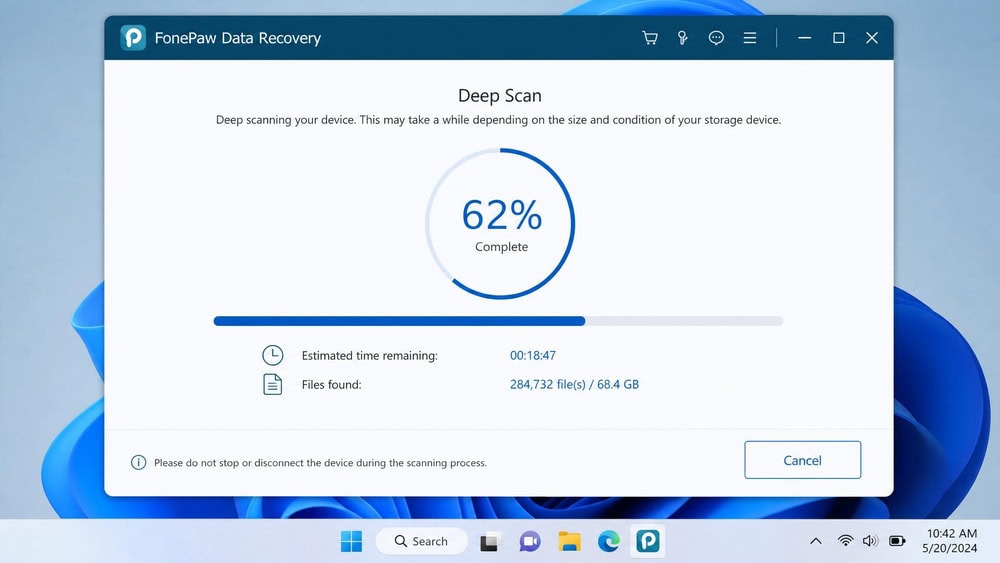This screenshot has height=563, width=1000.
Task: Click the battery tray icon
Action: [x=897, y=541]
